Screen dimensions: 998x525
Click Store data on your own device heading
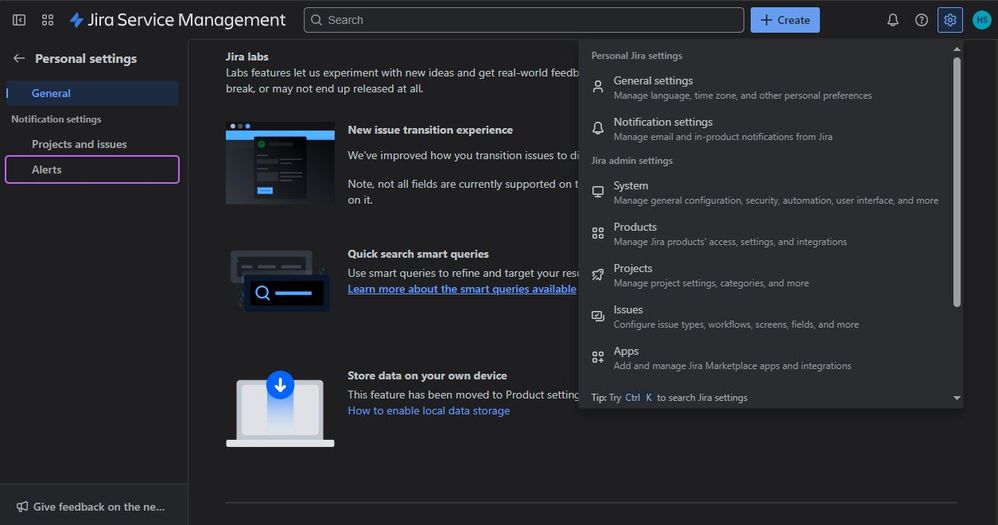click(427, 375)
